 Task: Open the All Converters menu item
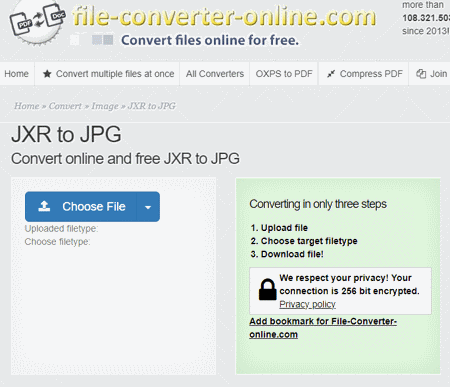tap(215, 74)
